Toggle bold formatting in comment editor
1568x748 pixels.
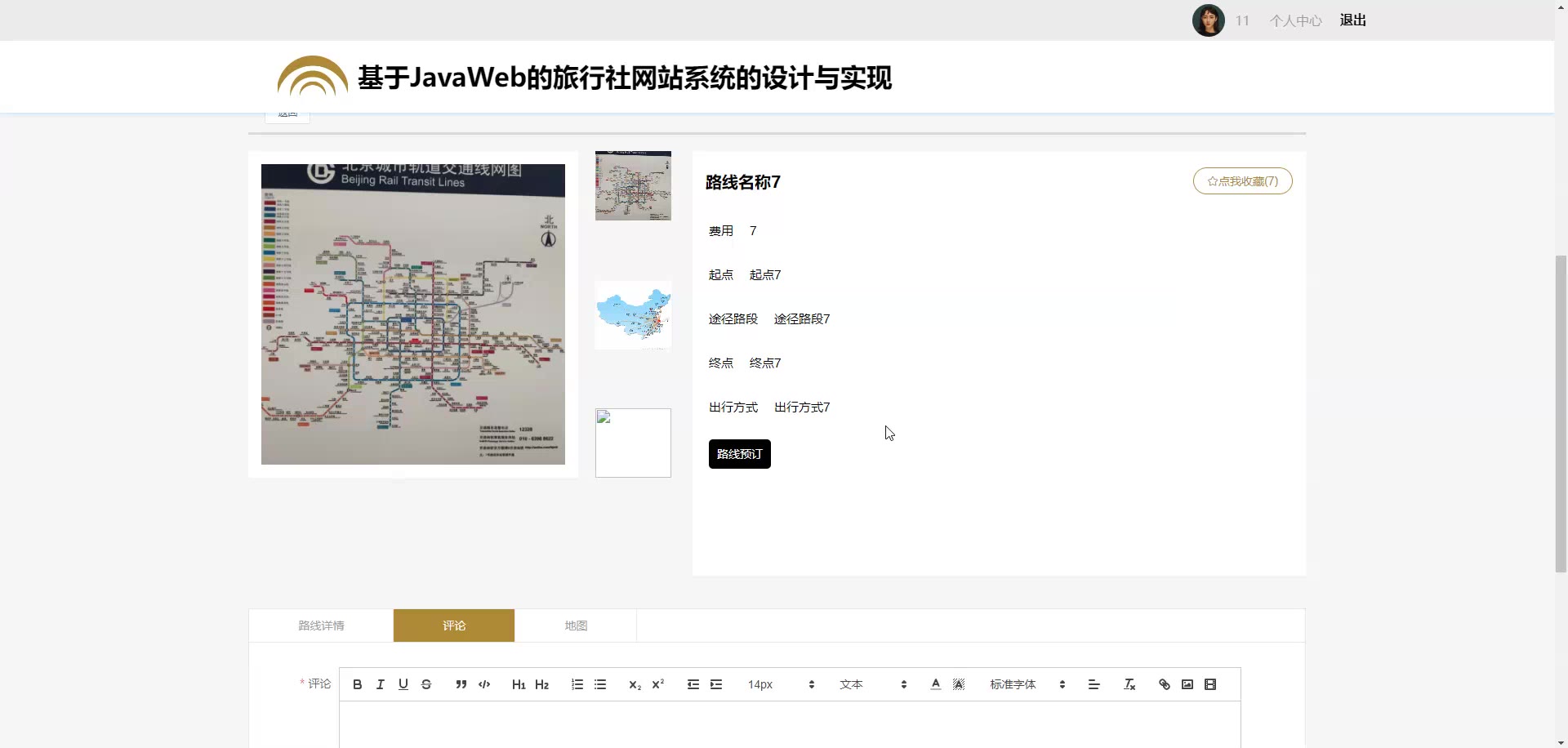[x=357, y=684]
